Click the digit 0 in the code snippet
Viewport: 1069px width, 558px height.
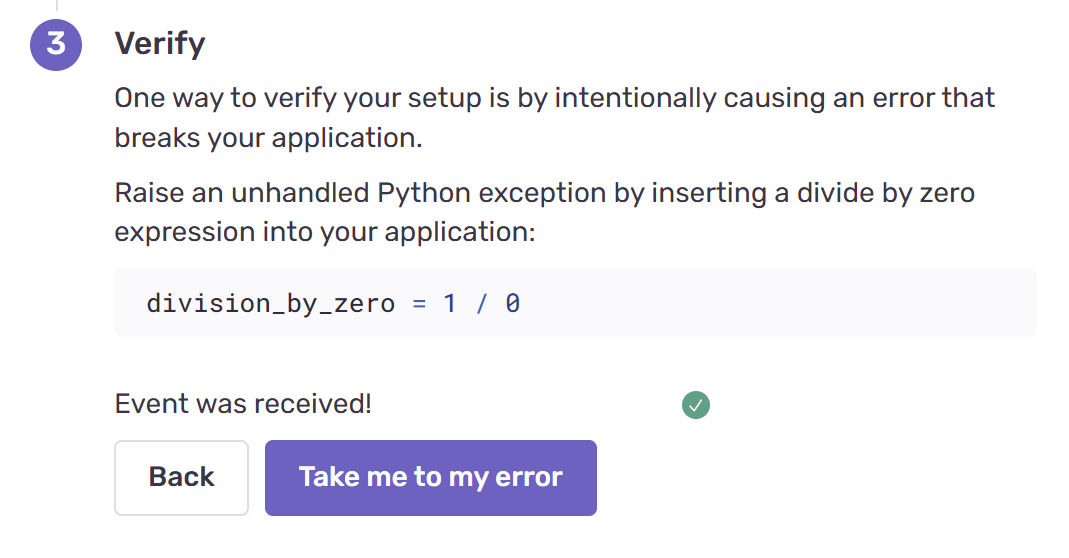coord(513,303)
